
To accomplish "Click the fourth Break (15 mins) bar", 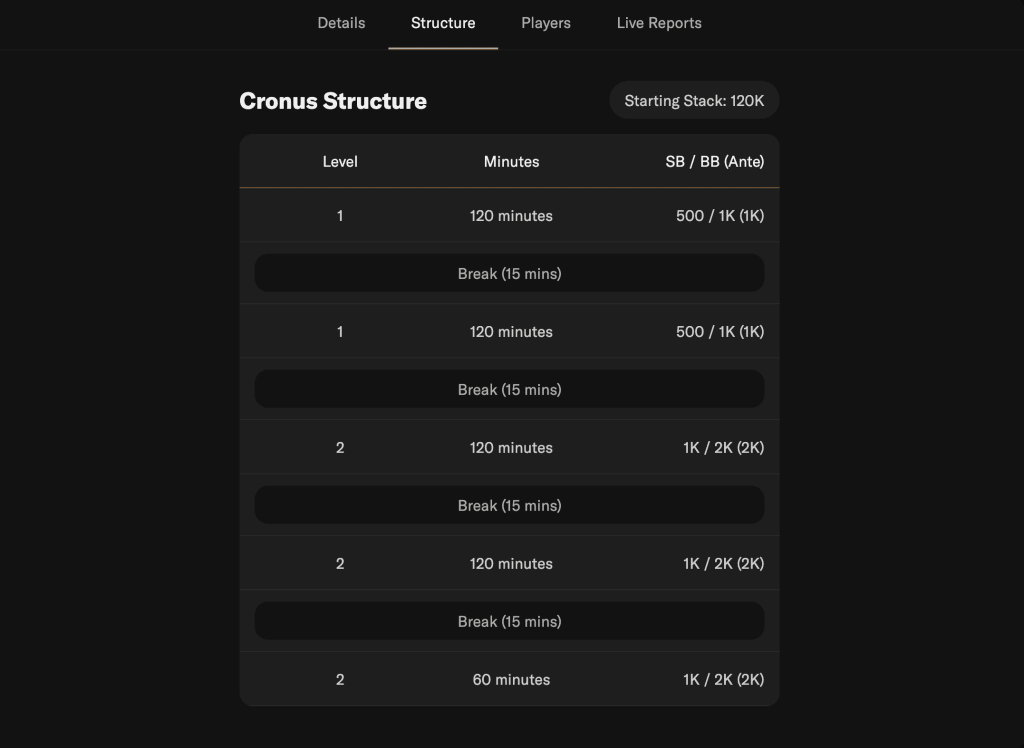I will pyautogui.click(x=509, y=621).
